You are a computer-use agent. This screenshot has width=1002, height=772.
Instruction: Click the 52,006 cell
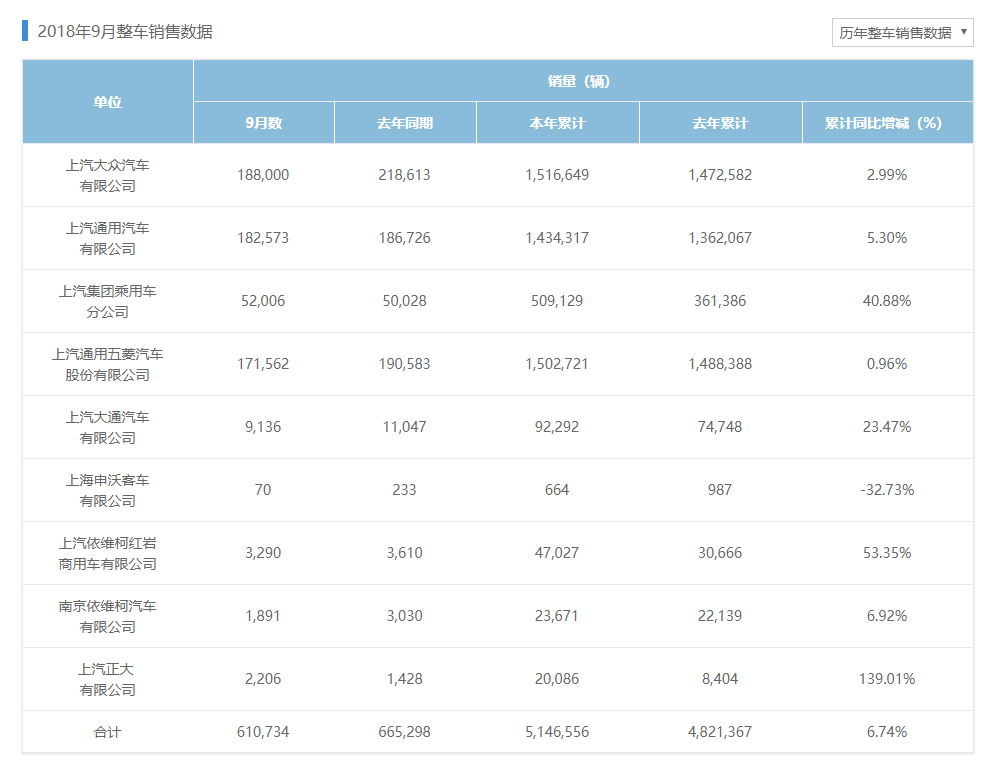pyautogui.click(x=263, y=301)
